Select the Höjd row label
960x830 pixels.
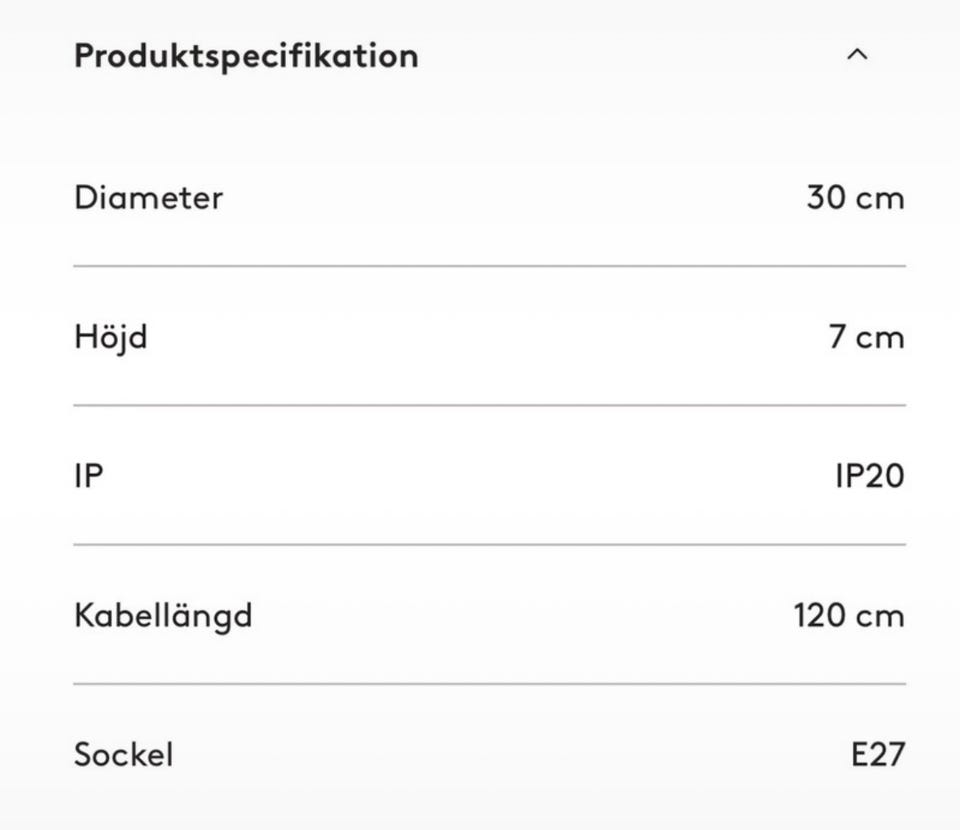pos(110,336)
